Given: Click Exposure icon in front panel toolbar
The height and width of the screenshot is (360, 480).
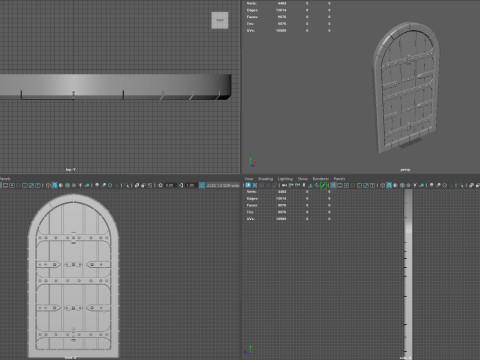Looking at the screenshot, I should tap(160, 185).
